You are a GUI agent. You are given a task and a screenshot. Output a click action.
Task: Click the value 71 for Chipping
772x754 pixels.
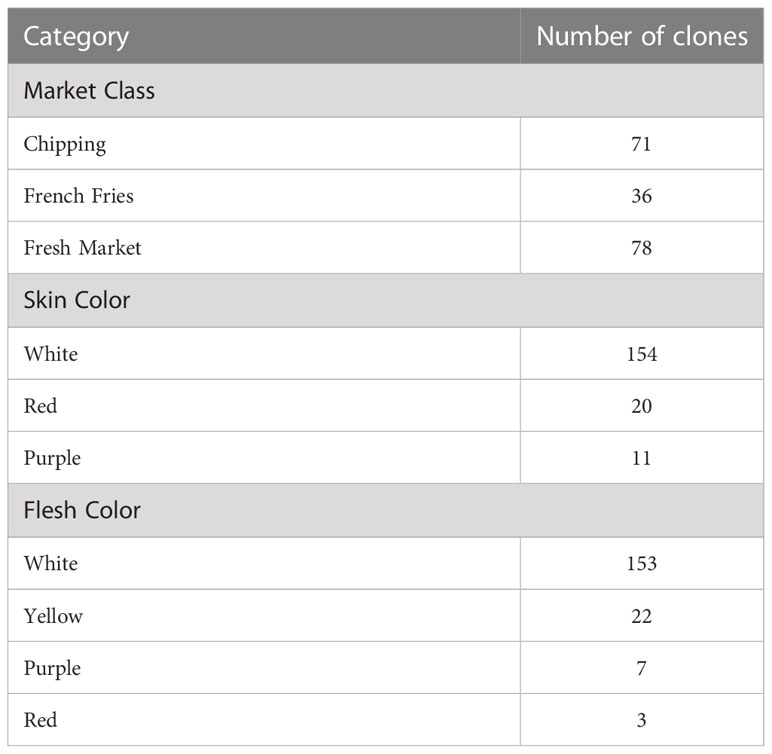642,144
